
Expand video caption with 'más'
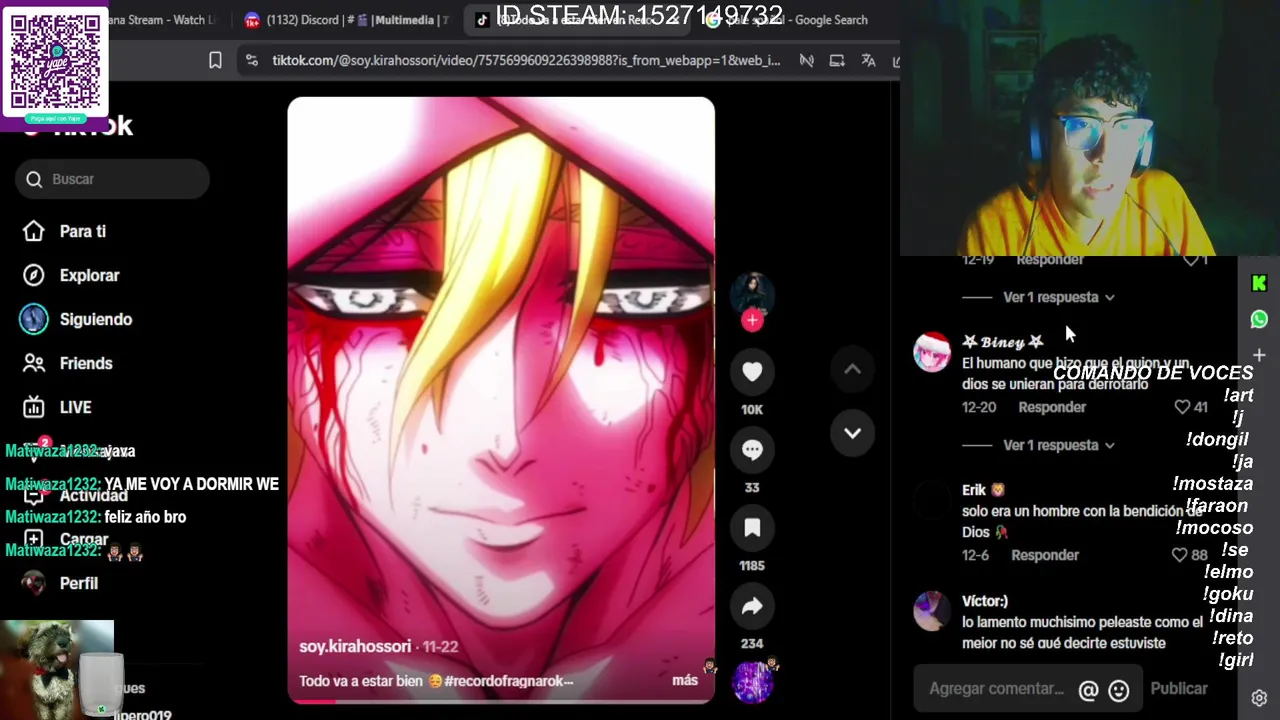point(685,680)
